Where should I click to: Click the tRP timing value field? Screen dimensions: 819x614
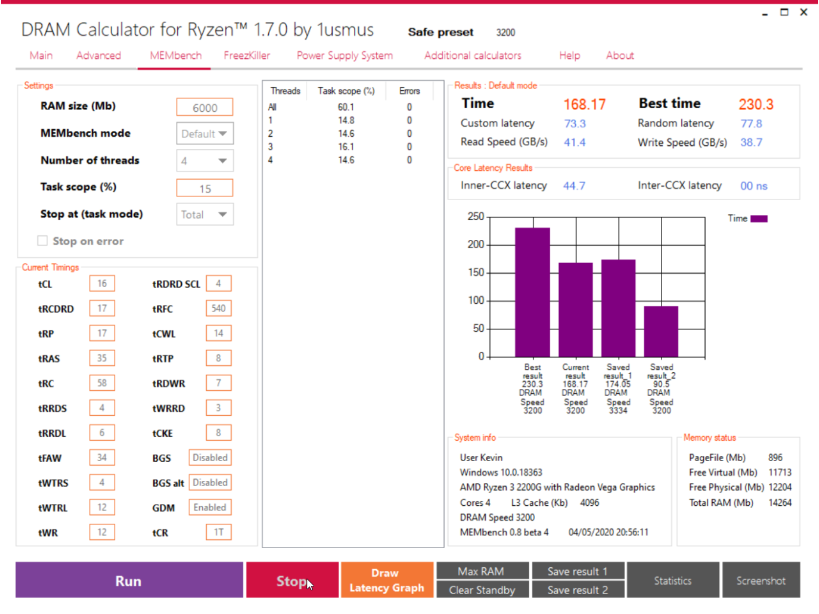(x=102, y=333)
